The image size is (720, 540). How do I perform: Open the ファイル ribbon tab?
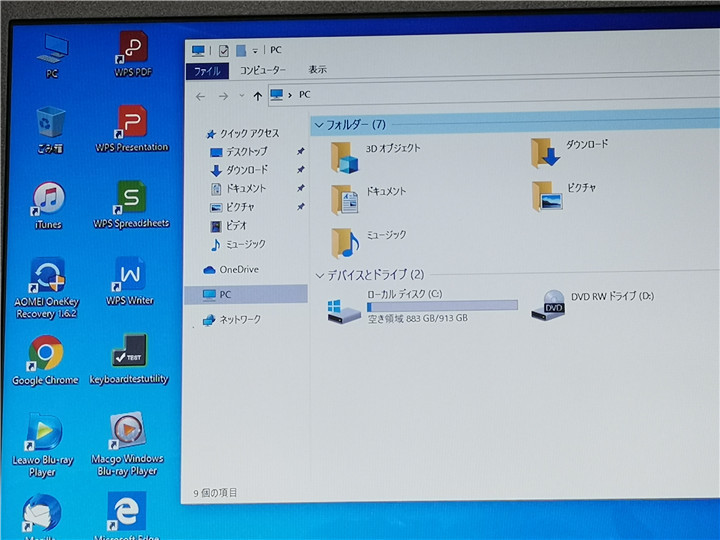click(207, 71)
